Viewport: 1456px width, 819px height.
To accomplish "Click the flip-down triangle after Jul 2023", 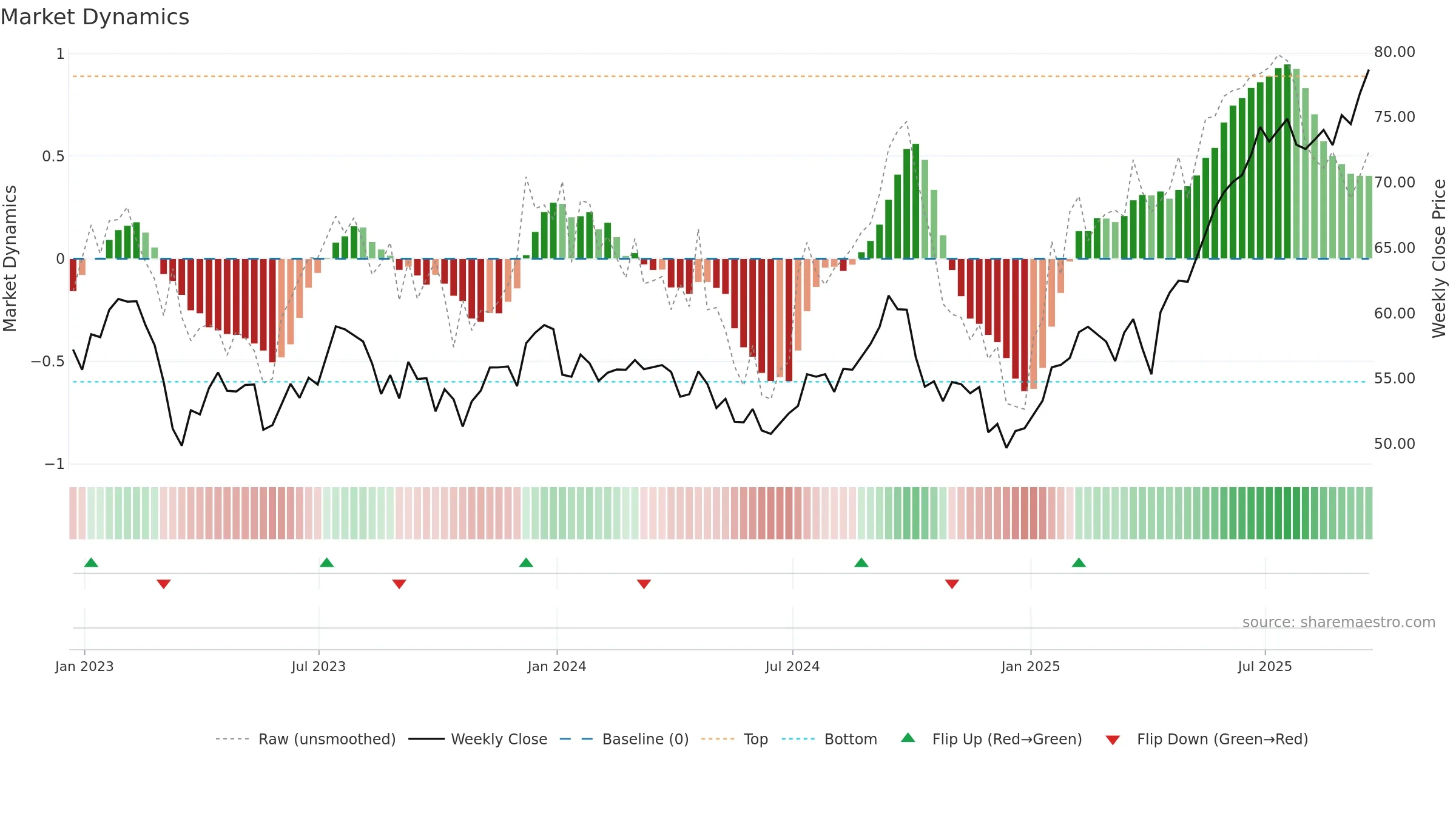I will pyautogui.click(x=399, y=584).
